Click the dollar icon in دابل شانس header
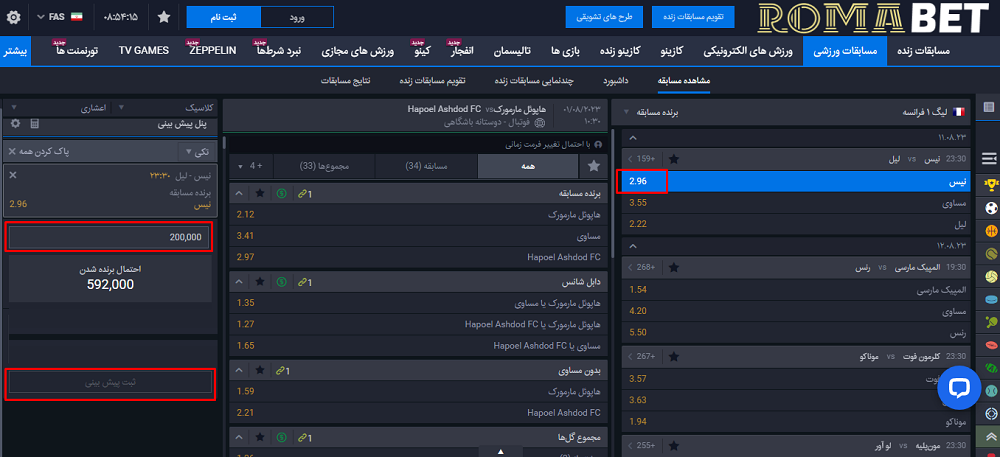The width and height of the screenshot is (1000, 457). (281, 281)
